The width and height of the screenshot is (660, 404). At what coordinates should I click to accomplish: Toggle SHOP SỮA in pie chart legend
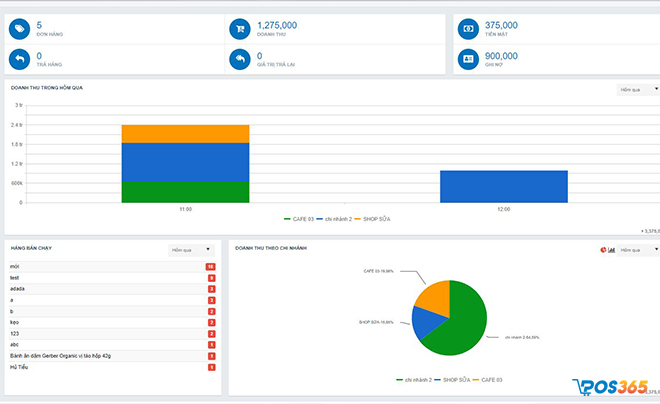452,380
